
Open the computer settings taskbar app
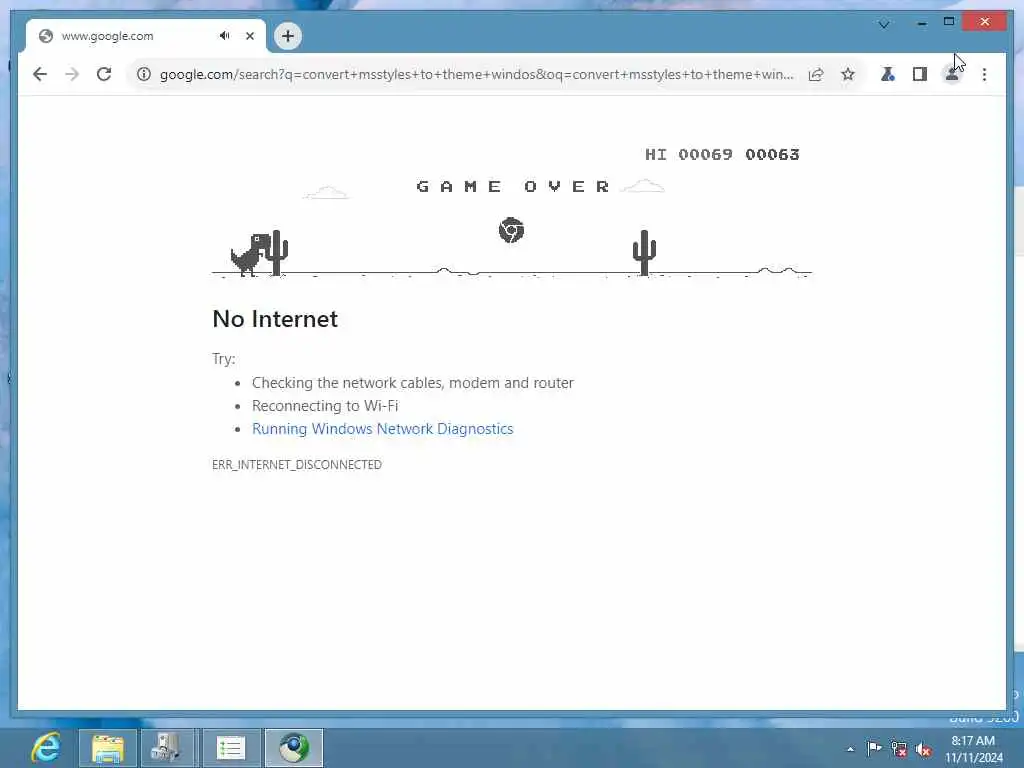(167, 748)
